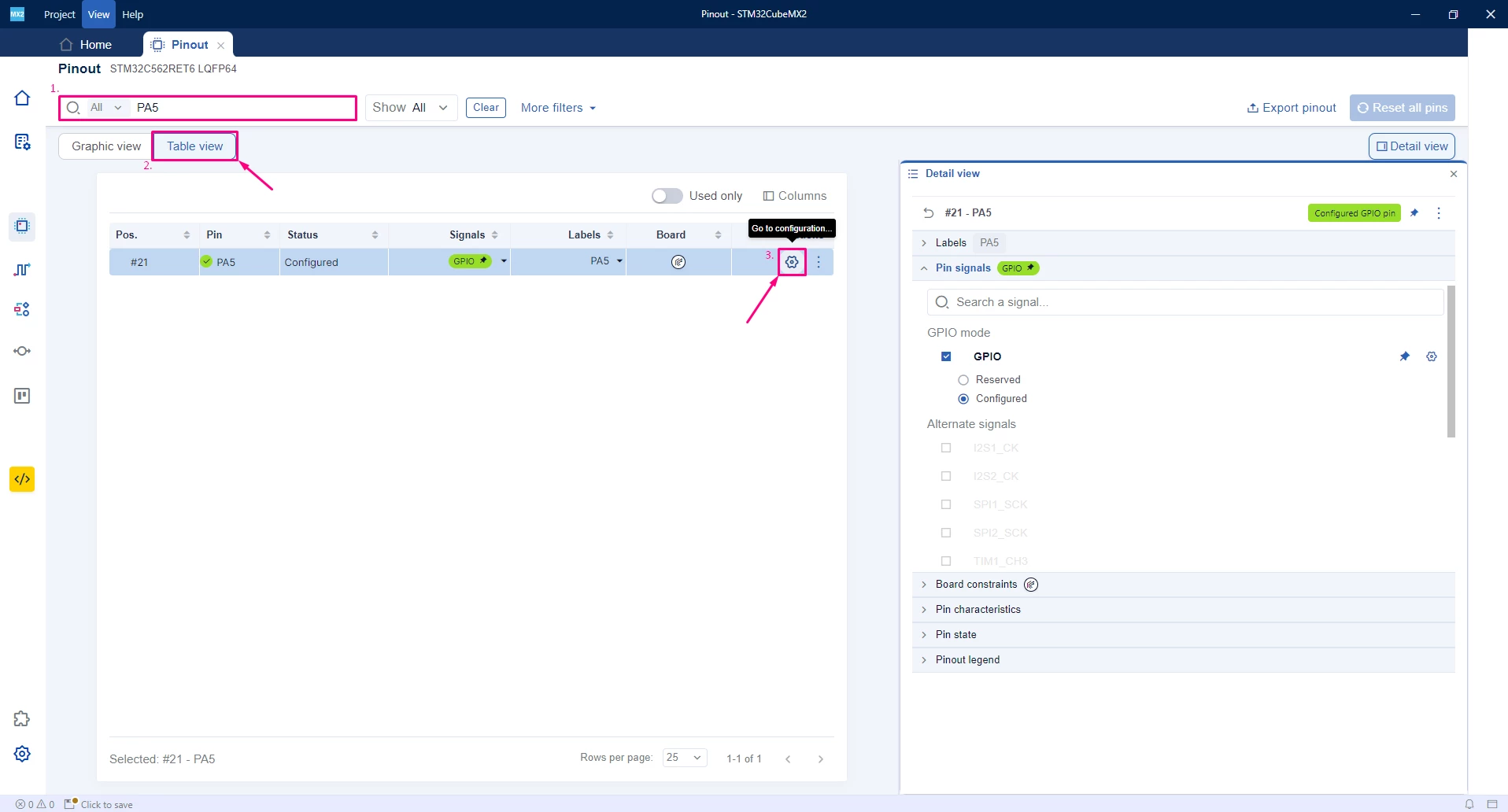This screenshot has height=812, width=1508.
Task: Switch to Graphic view
Action: click(x=106, y=146)
